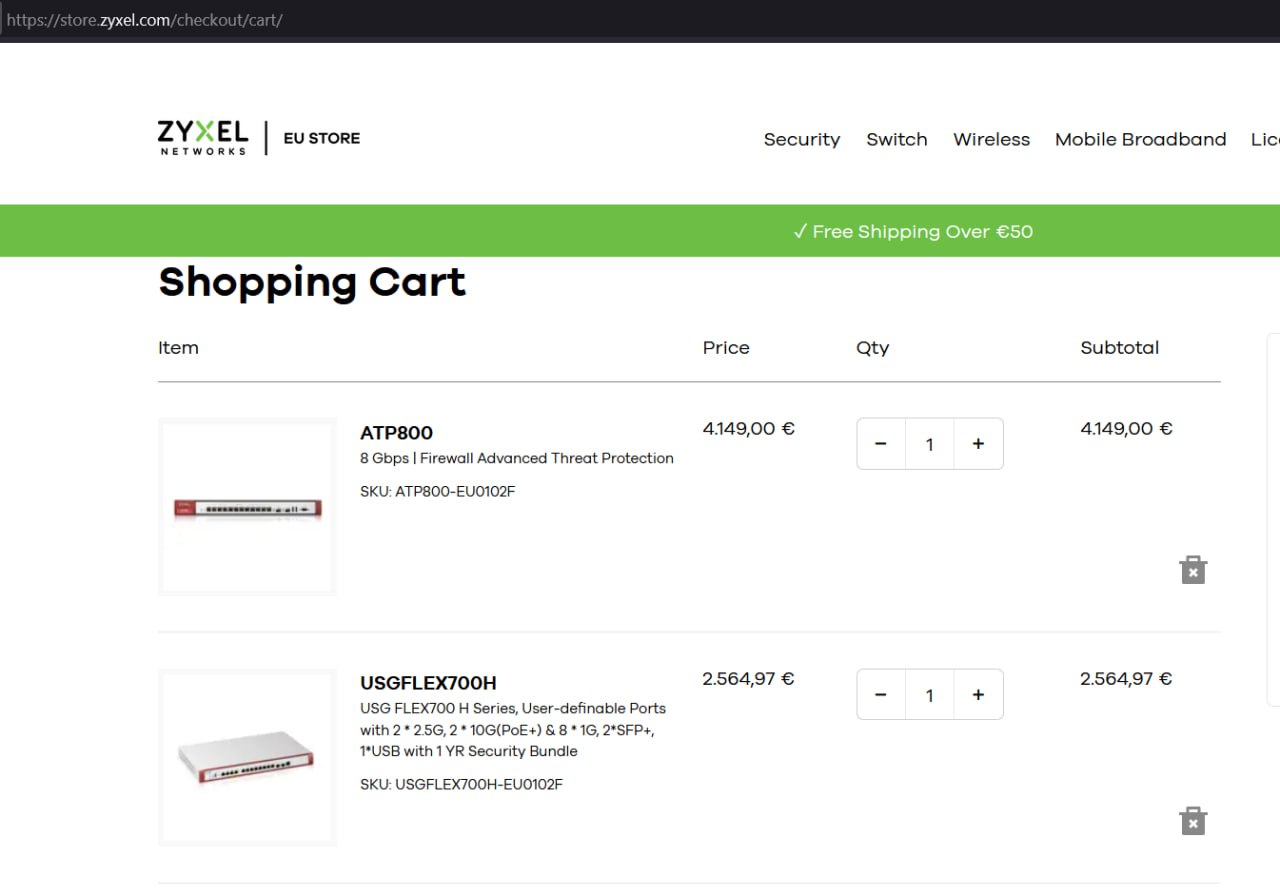
Task: Open the Switch menu
Action: [897, 139]
